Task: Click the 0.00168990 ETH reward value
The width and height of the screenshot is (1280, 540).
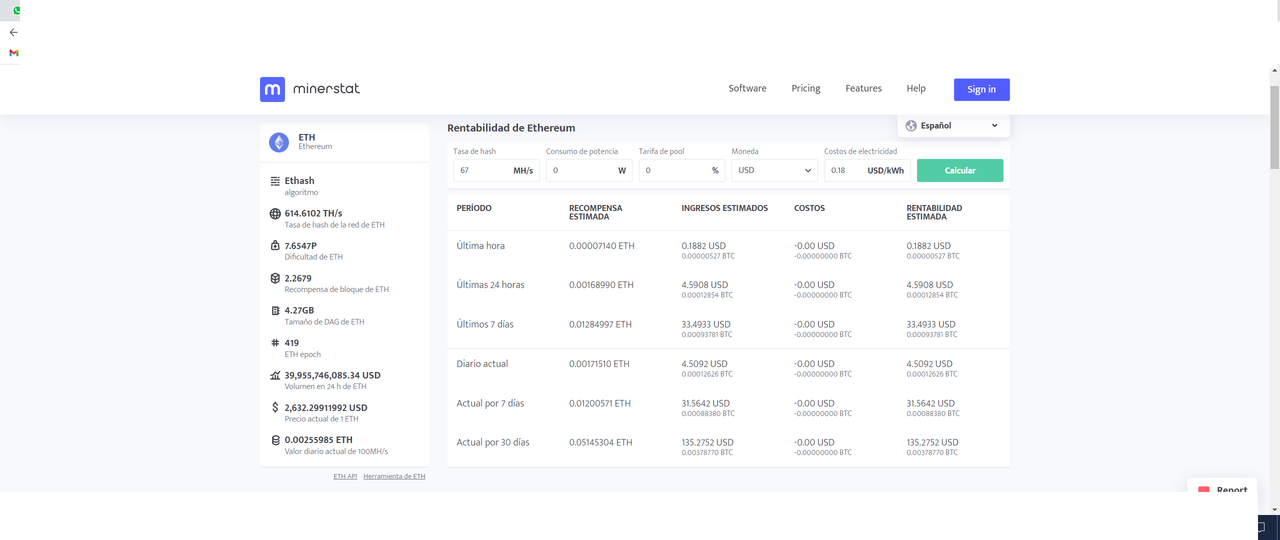Action: tap(602, 285)
